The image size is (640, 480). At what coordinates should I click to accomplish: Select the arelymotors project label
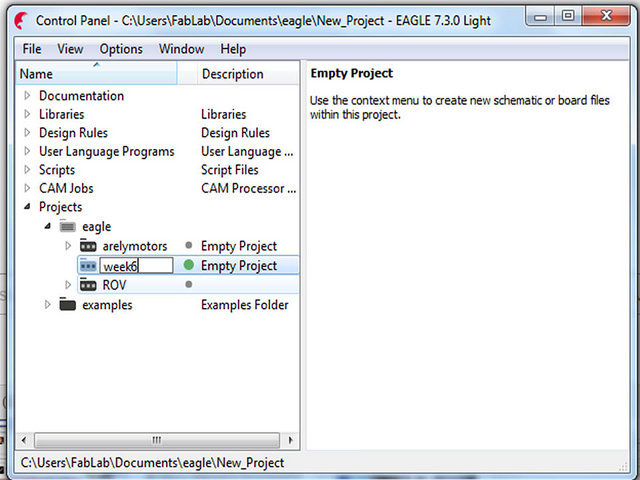(x=135, y=246)
